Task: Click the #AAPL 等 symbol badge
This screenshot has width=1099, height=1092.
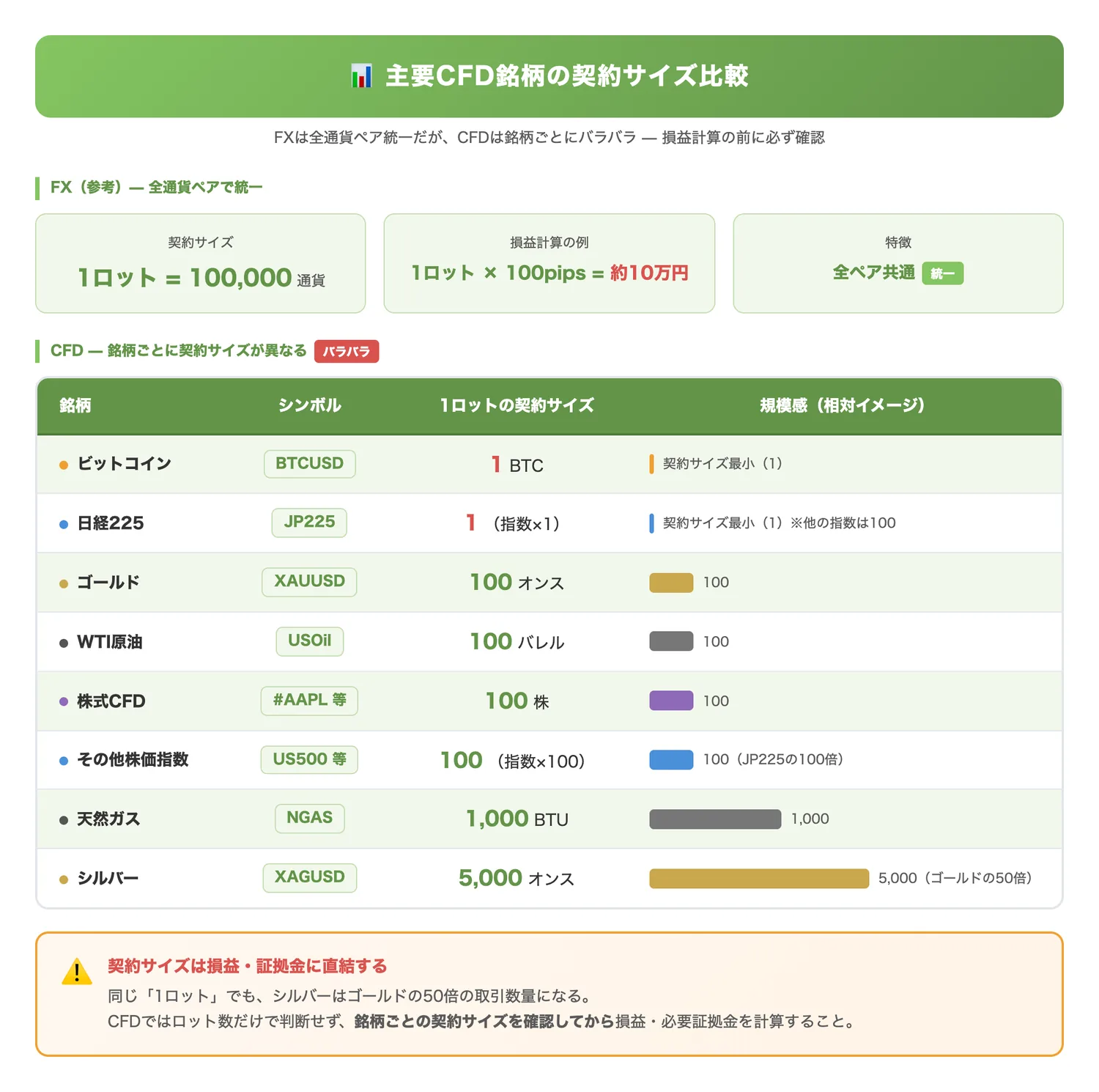Action: [x=309, y=701]
